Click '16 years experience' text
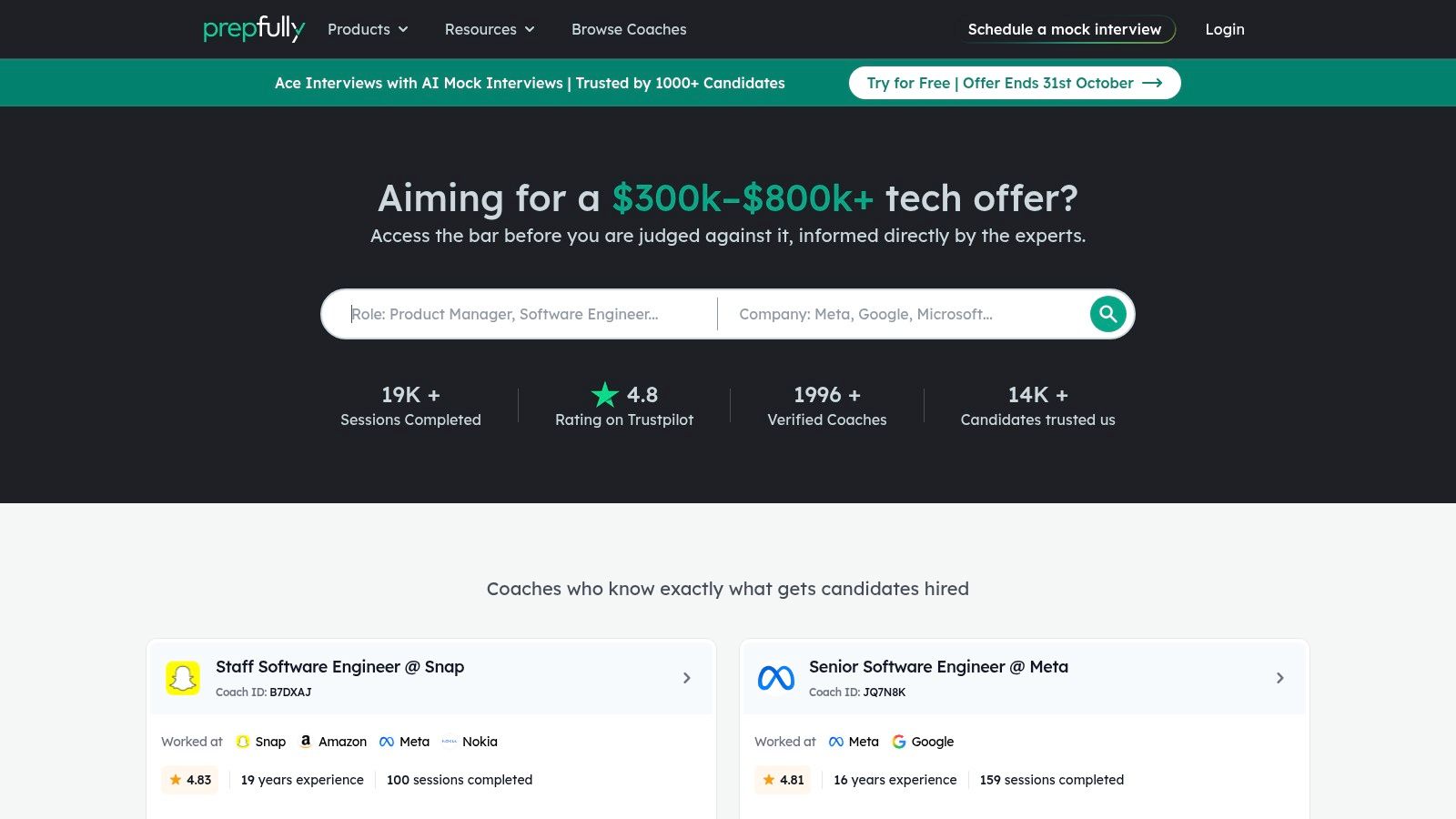The width and height of the screenshot is (1456, 819). (x=895, y=780)
